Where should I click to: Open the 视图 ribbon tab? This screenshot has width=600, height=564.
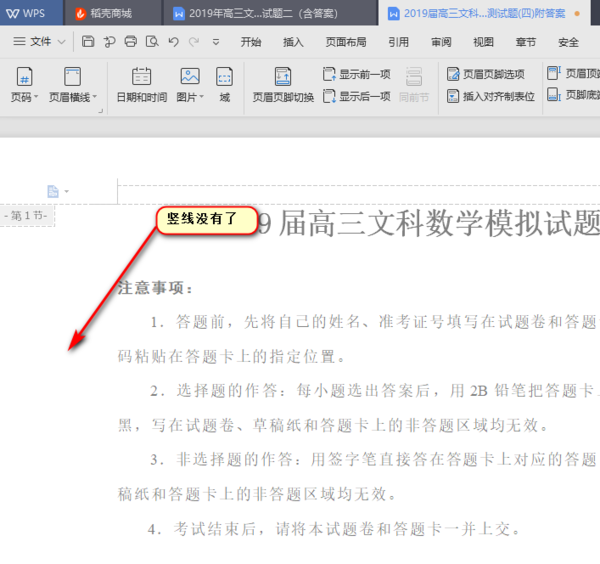[x=483, y=42]
